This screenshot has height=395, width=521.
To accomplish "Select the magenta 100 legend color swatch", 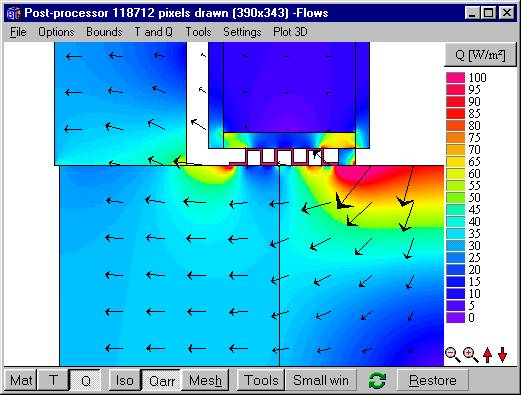I will pos(455,78).
